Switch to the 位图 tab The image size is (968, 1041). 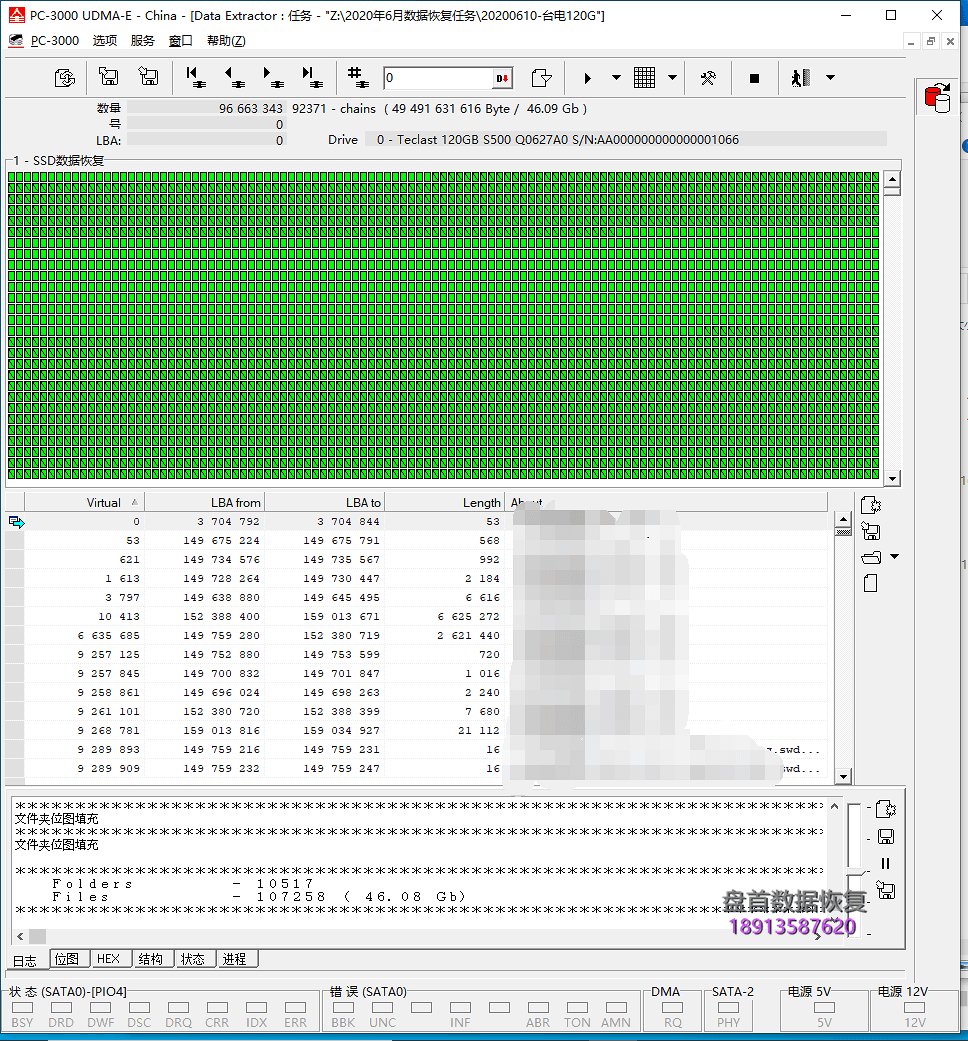click(67, 959)
